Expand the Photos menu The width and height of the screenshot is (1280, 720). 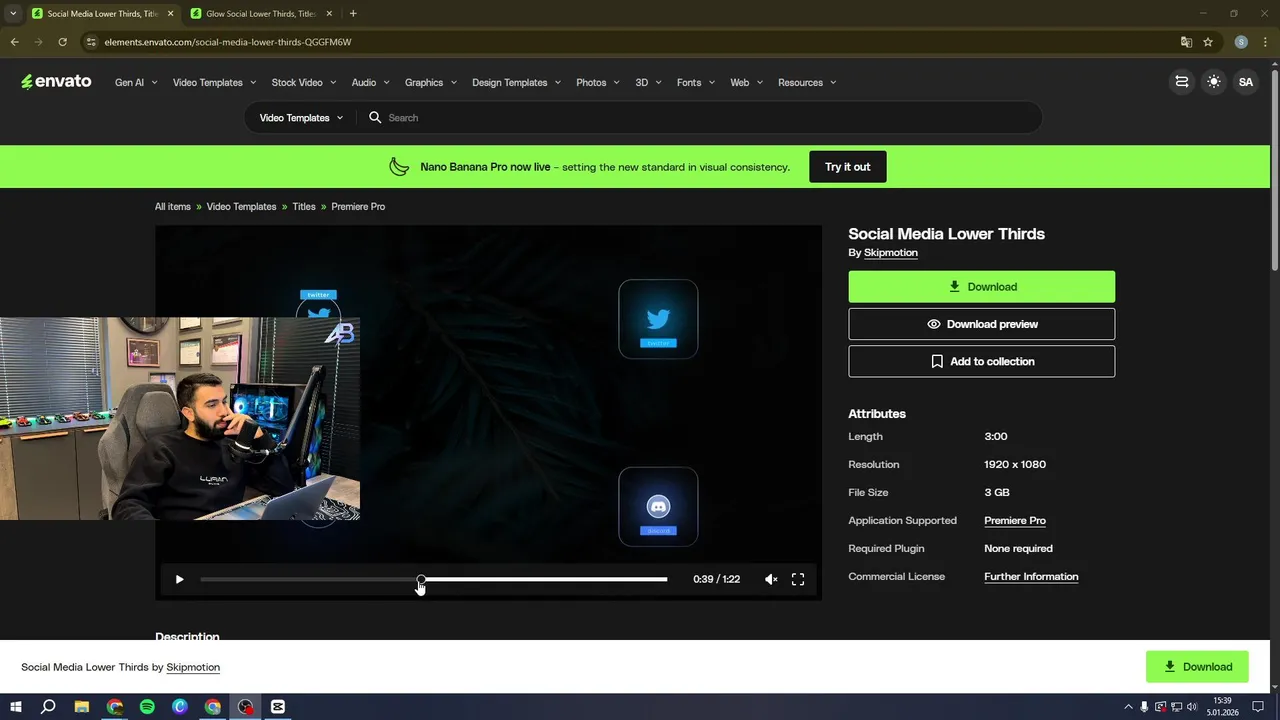(x=598, y=82)
